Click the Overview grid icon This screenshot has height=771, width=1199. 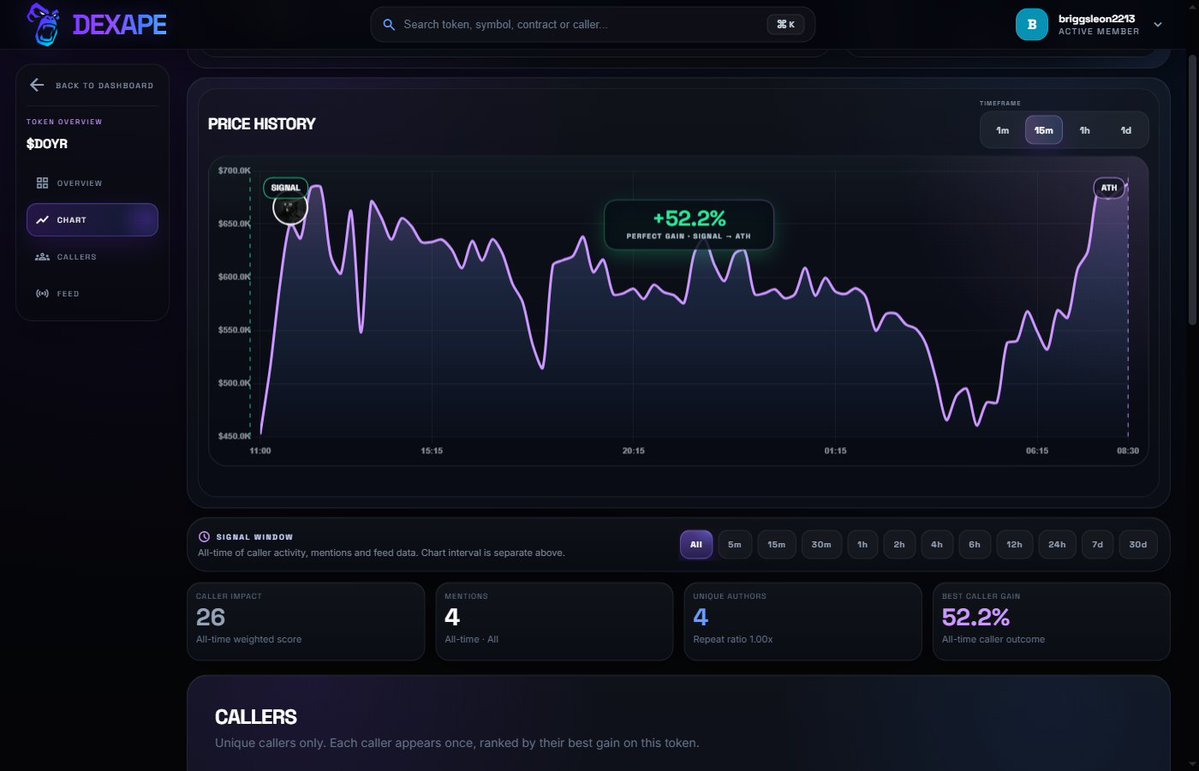(x=42, y=183)
